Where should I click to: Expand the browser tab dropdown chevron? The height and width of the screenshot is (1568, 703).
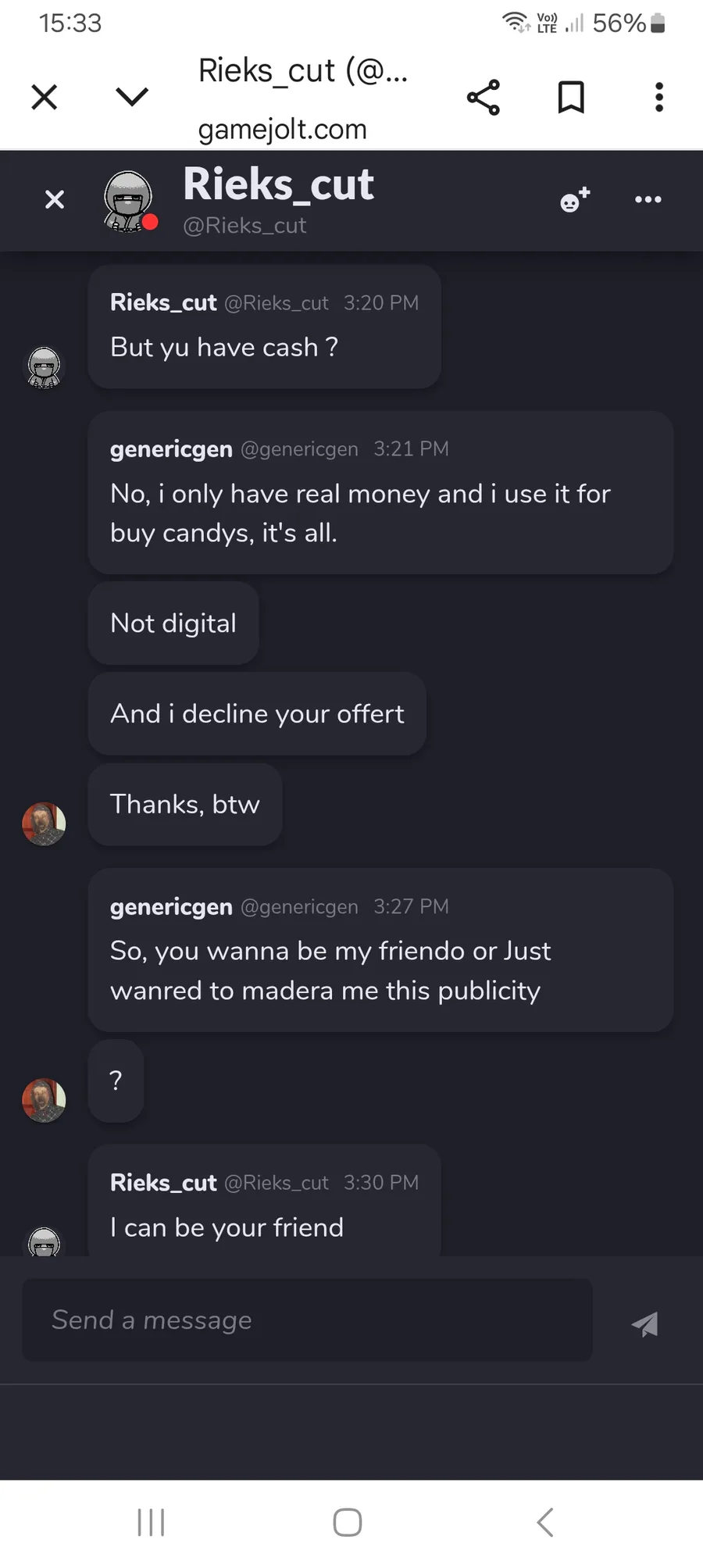(131, 97)
